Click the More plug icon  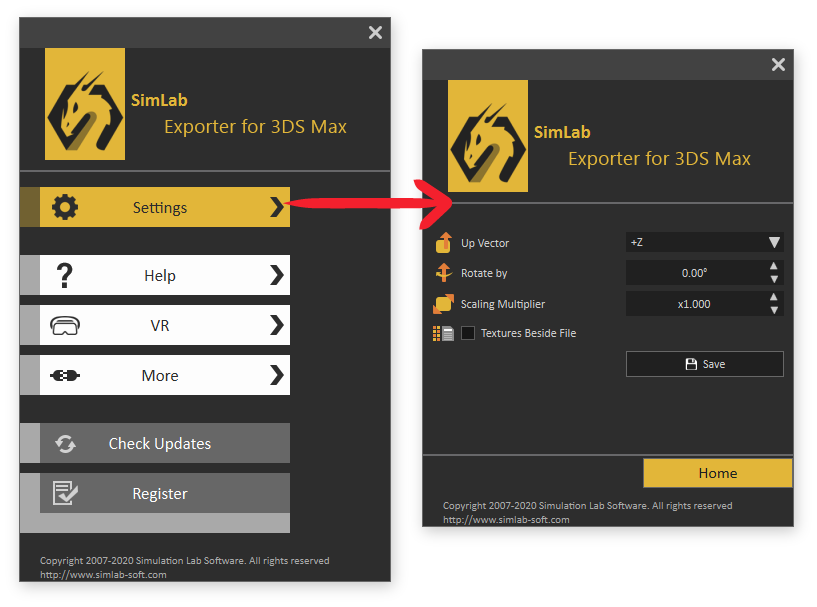[65, 375]
